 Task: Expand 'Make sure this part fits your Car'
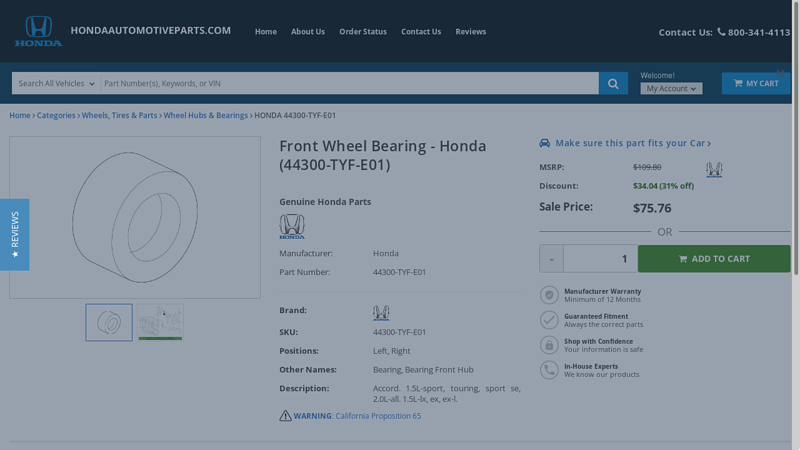(x=632, y=143)
